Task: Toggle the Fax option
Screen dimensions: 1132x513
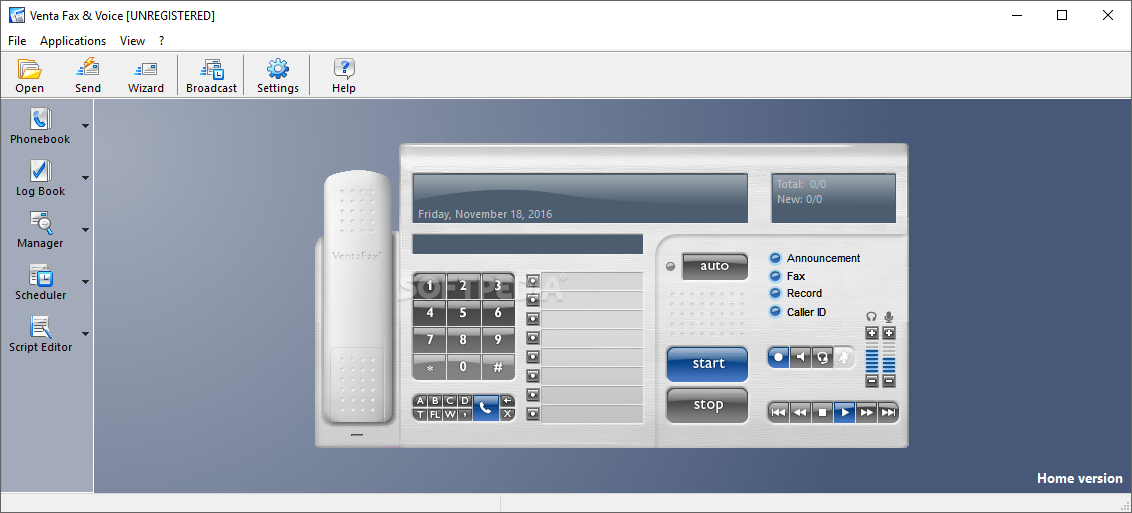Action: coord(775,276)
